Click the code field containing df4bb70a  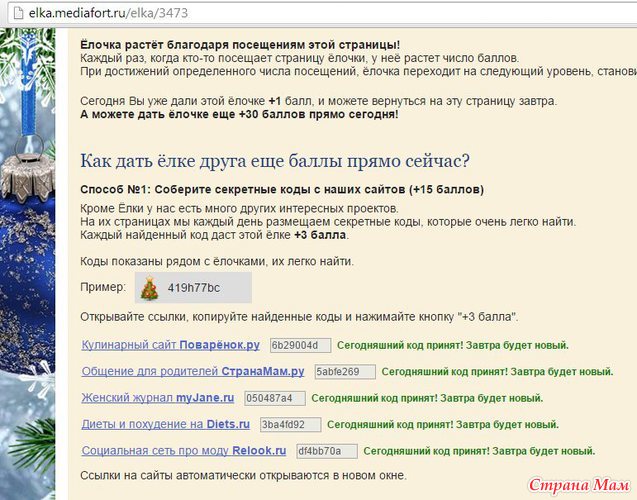(327, 451)
